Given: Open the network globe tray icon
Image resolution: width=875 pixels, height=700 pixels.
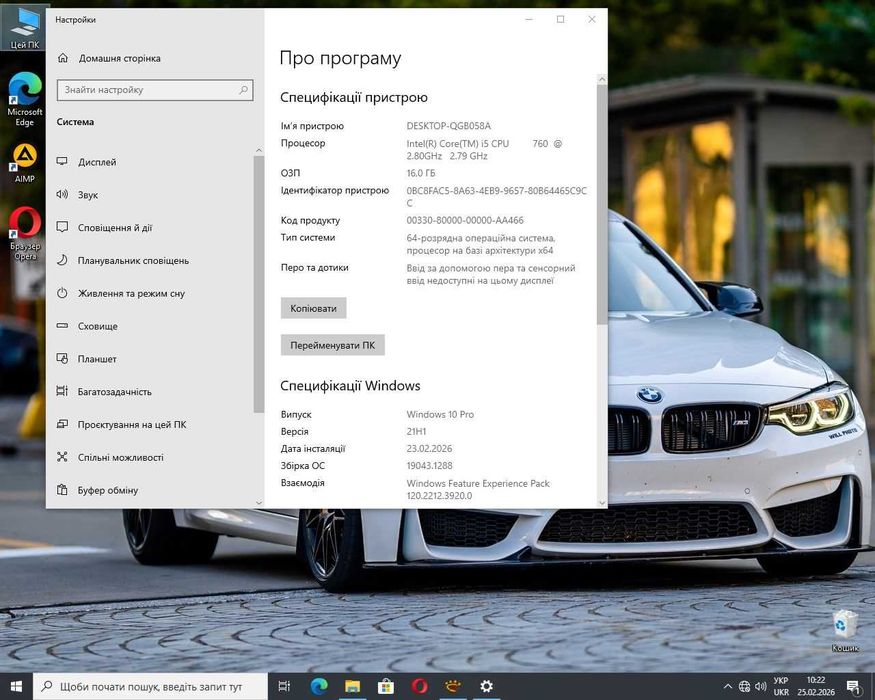Looking at the screenshot, I should (744, 687).
